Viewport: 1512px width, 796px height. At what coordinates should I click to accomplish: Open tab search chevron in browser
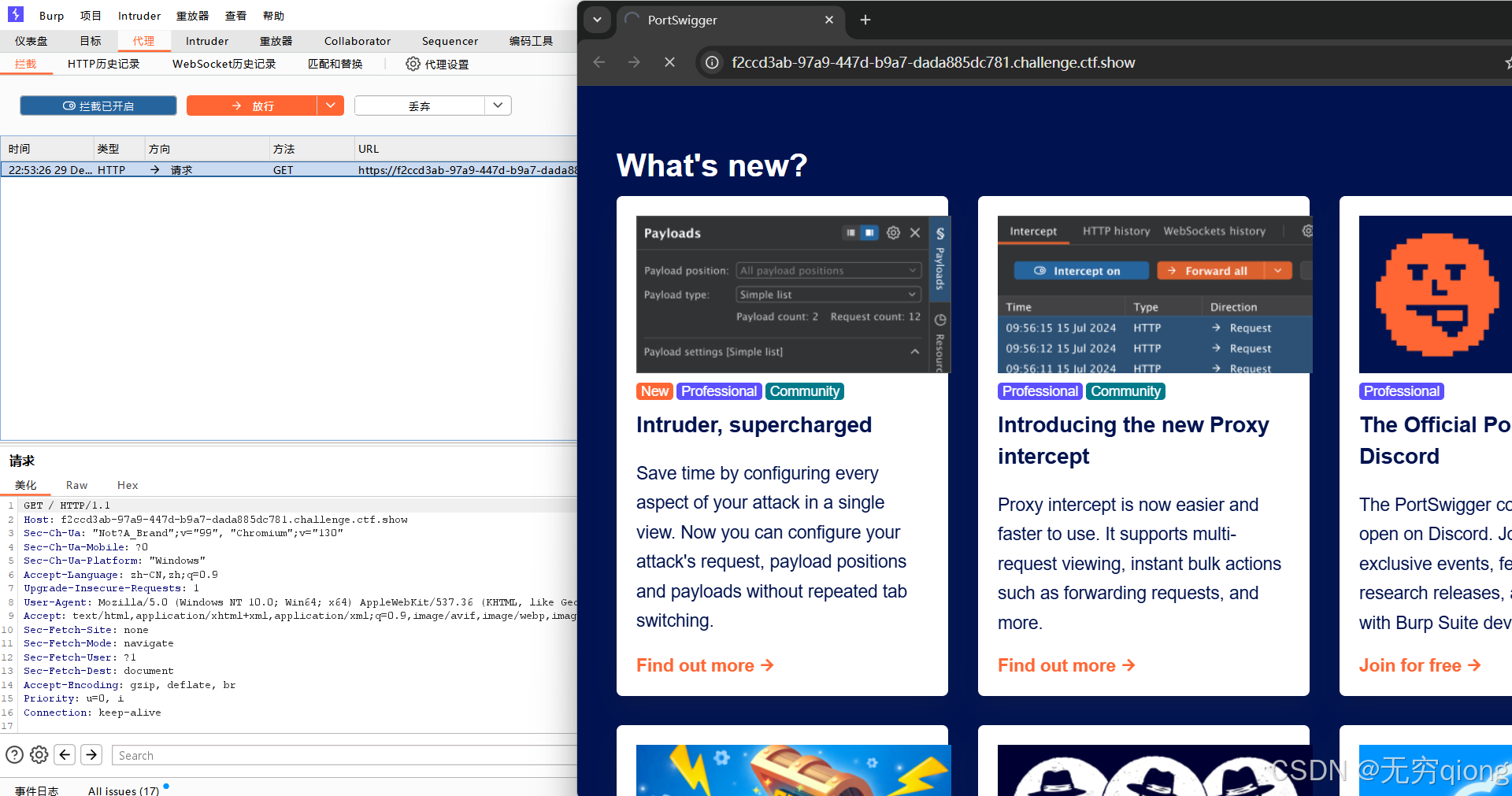[598, 20]
